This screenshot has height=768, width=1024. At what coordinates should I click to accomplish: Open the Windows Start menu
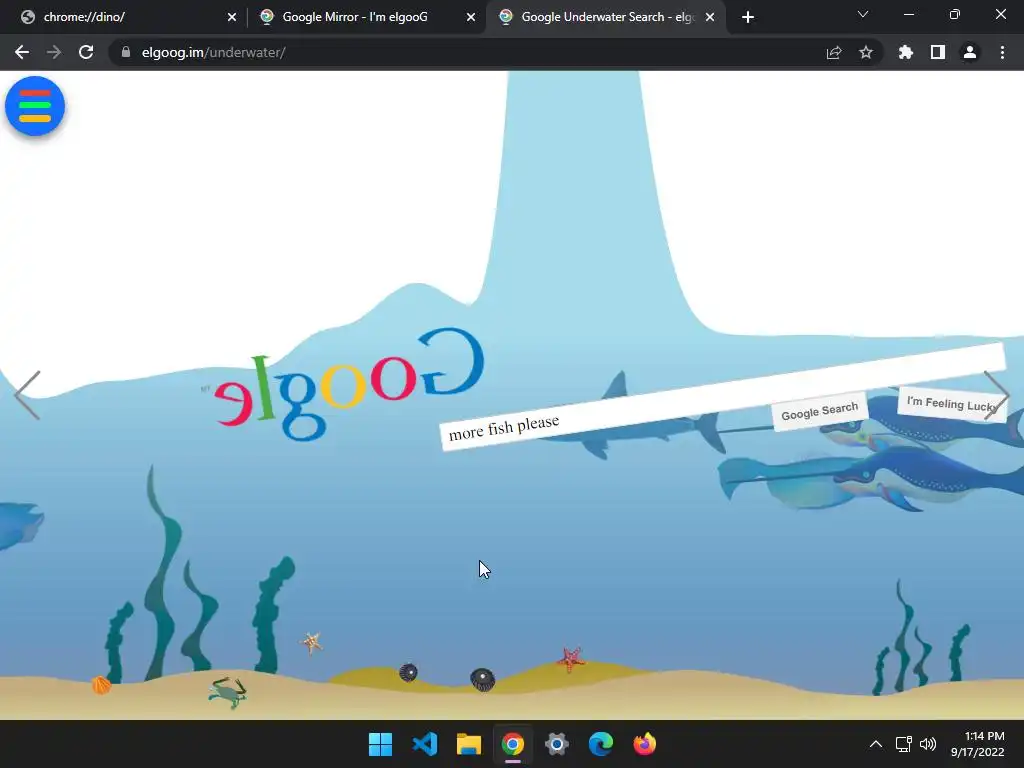pos(380,744)
